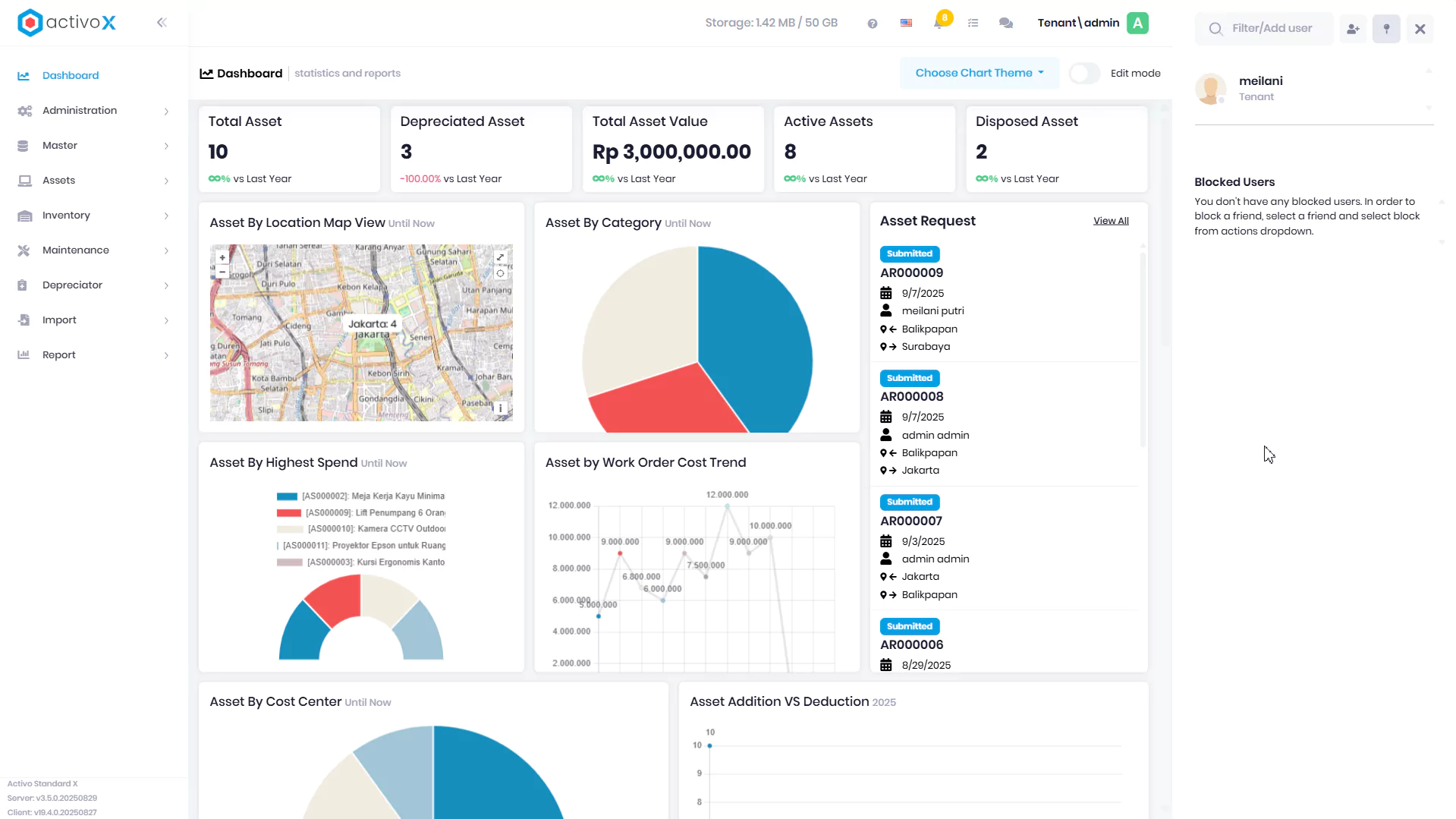Viewport: 1456px width, 819px height.
Task: Expand the Administration menu chevron
Action: 166,112
